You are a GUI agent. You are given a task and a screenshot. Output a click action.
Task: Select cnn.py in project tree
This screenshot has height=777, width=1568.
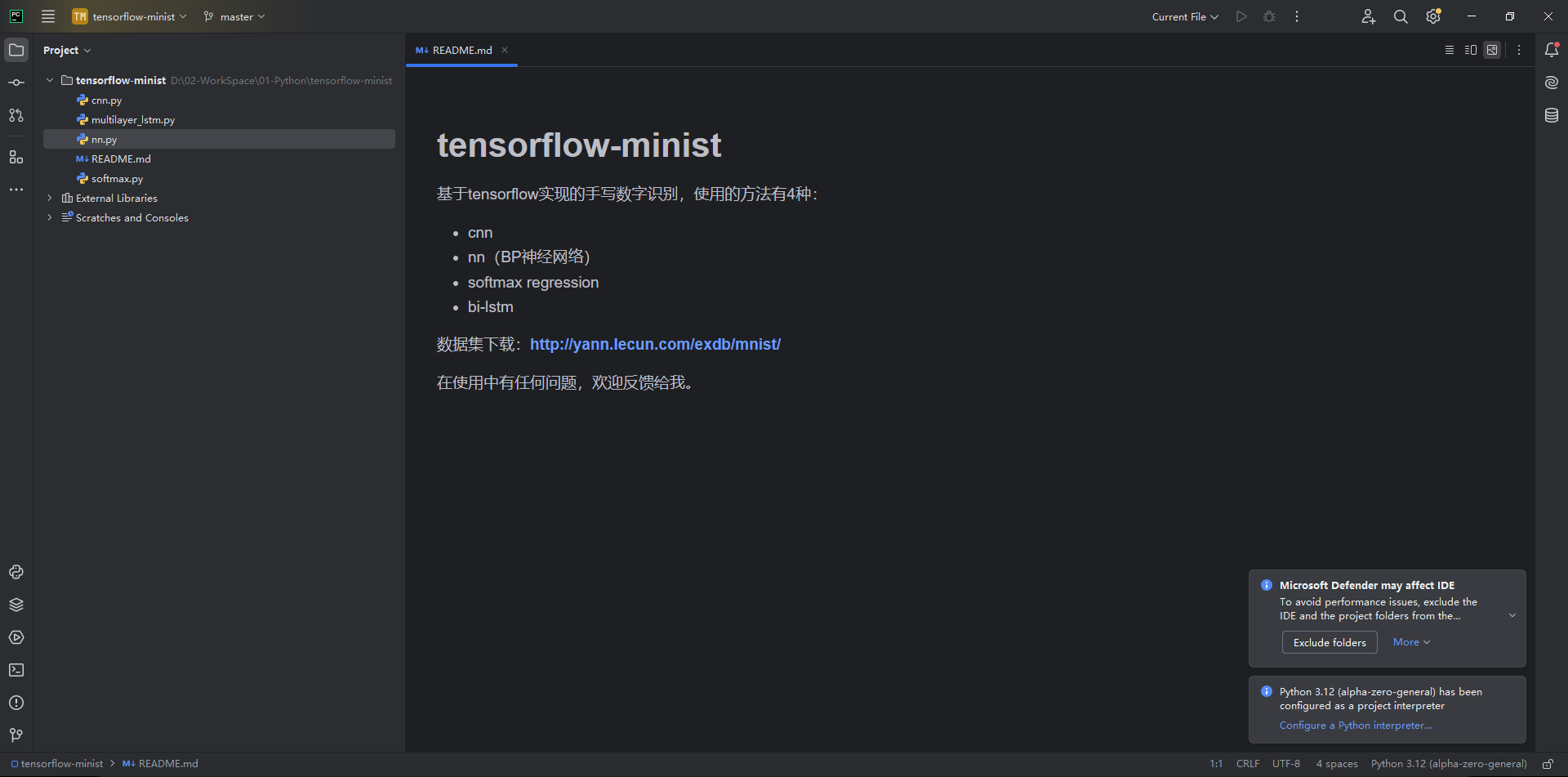point(219,100)
